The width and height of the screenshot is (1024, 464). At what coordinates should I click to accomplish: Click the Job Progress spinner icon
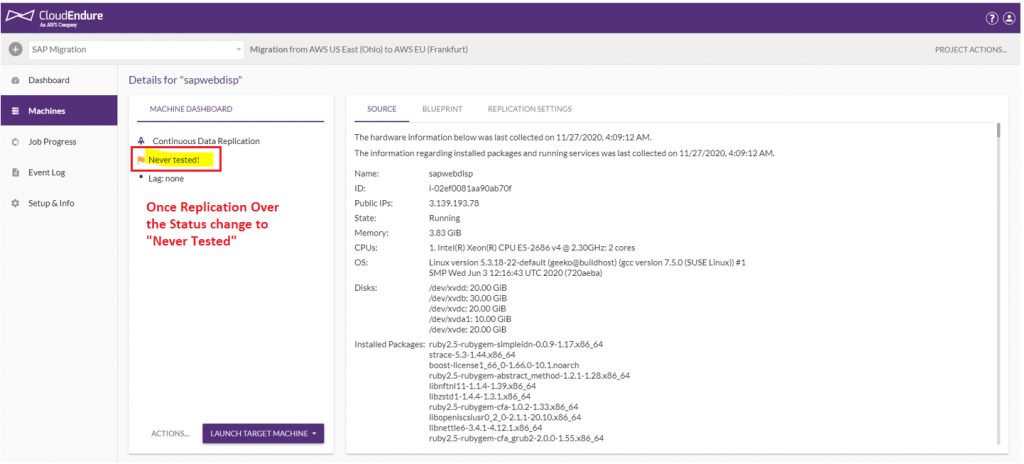click(x=15, y=142)
